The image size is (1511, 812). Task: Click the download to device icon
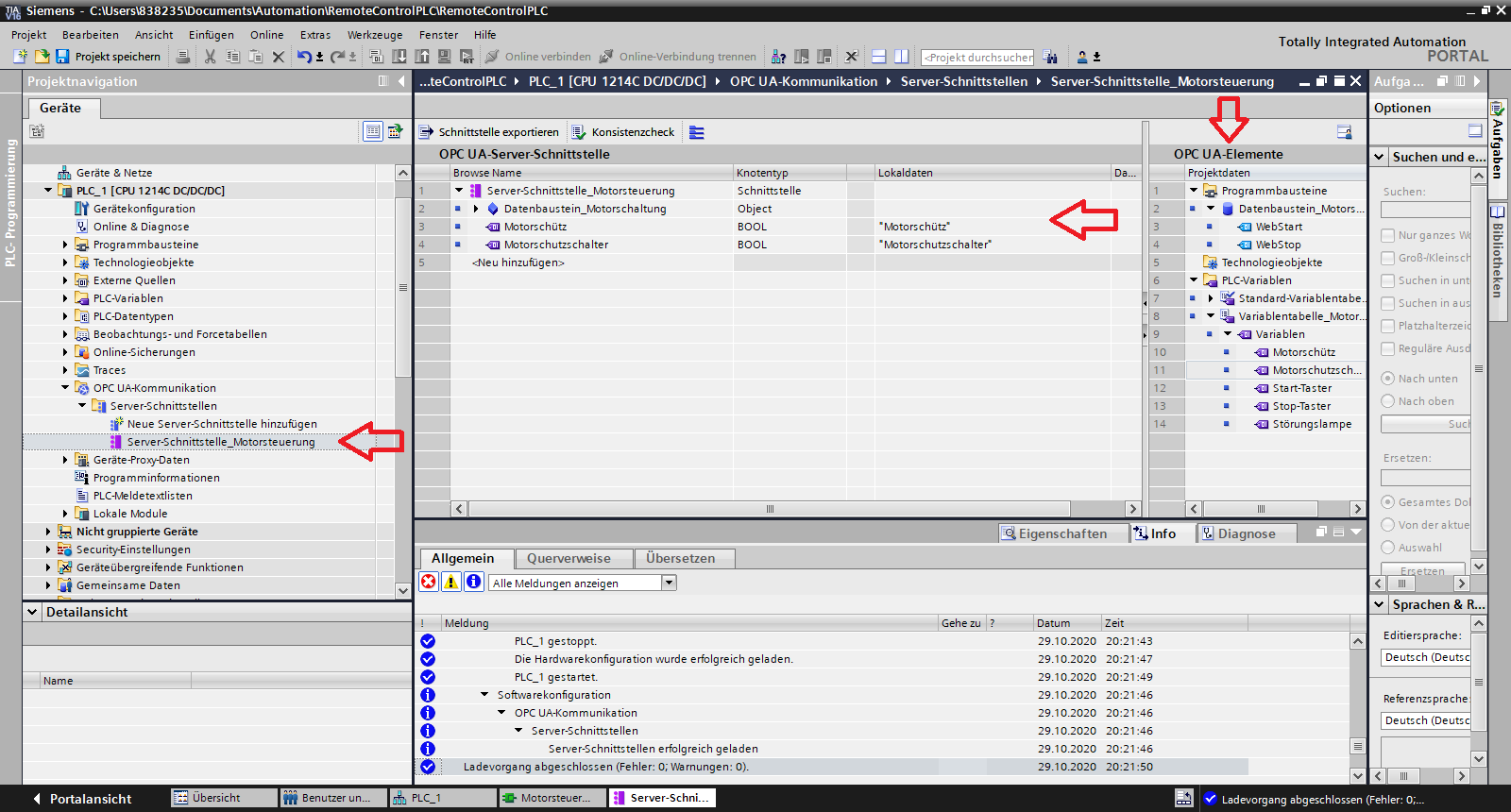pyautogui.click(x=399, y=57)
